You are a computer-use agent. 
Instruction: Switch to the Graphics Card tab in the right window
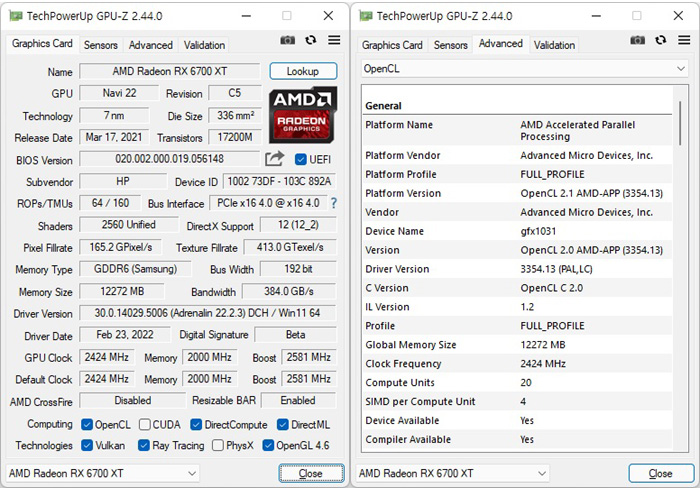(392, 45)
